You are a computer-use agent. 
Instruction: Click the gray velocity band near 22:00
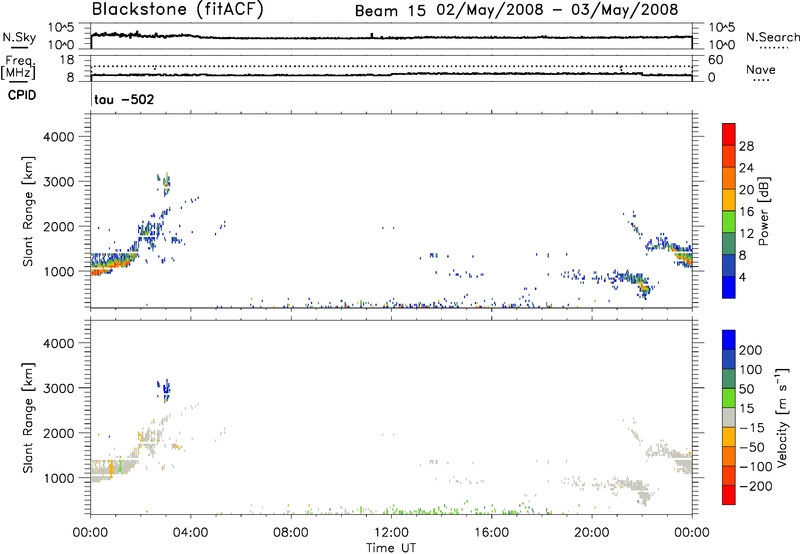click(633, 486)
